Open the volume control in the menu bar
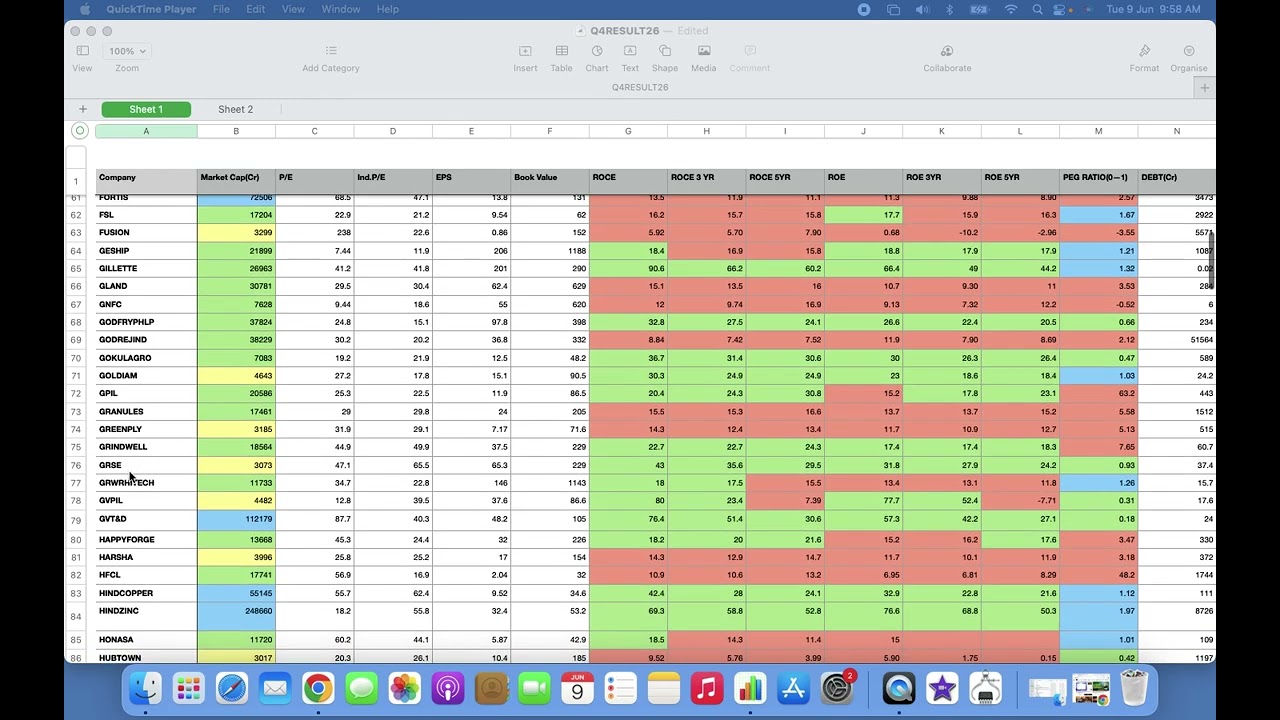This screenshot has height=720, width=1280. click(922, 9)
